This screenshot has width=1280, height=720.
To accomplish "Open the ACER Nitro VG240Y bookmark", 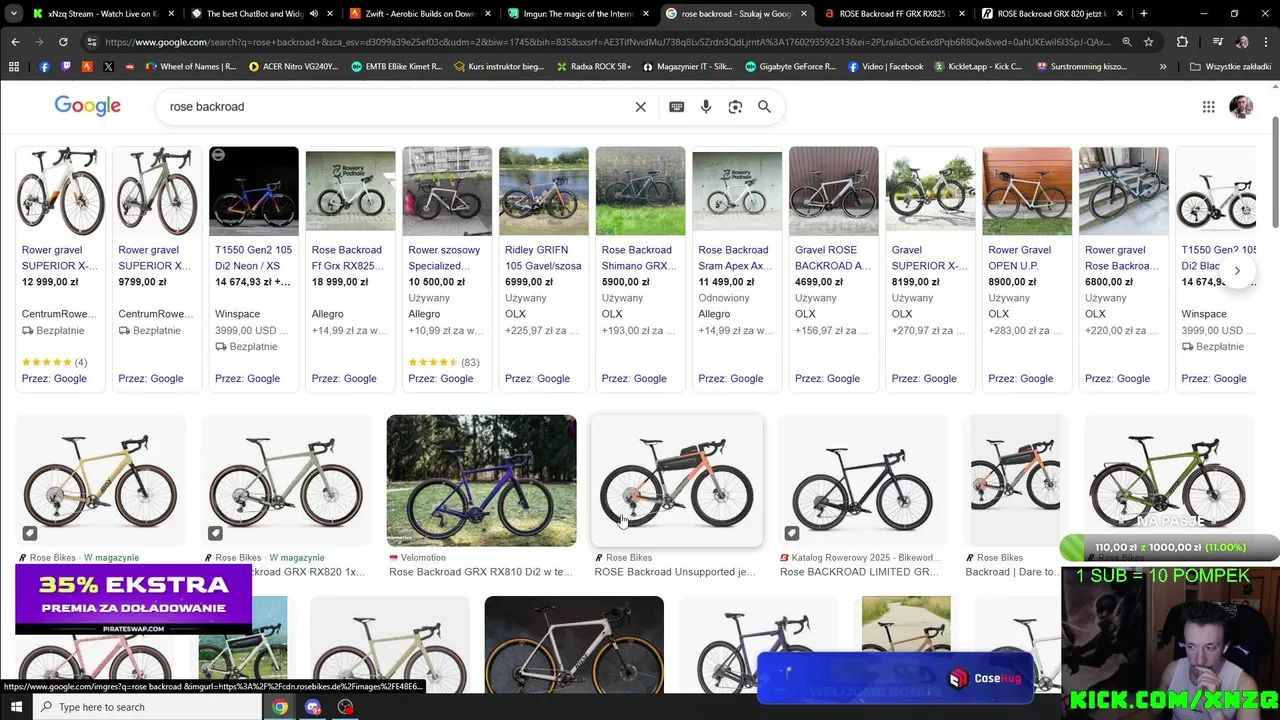I will [x=292, y=66].
